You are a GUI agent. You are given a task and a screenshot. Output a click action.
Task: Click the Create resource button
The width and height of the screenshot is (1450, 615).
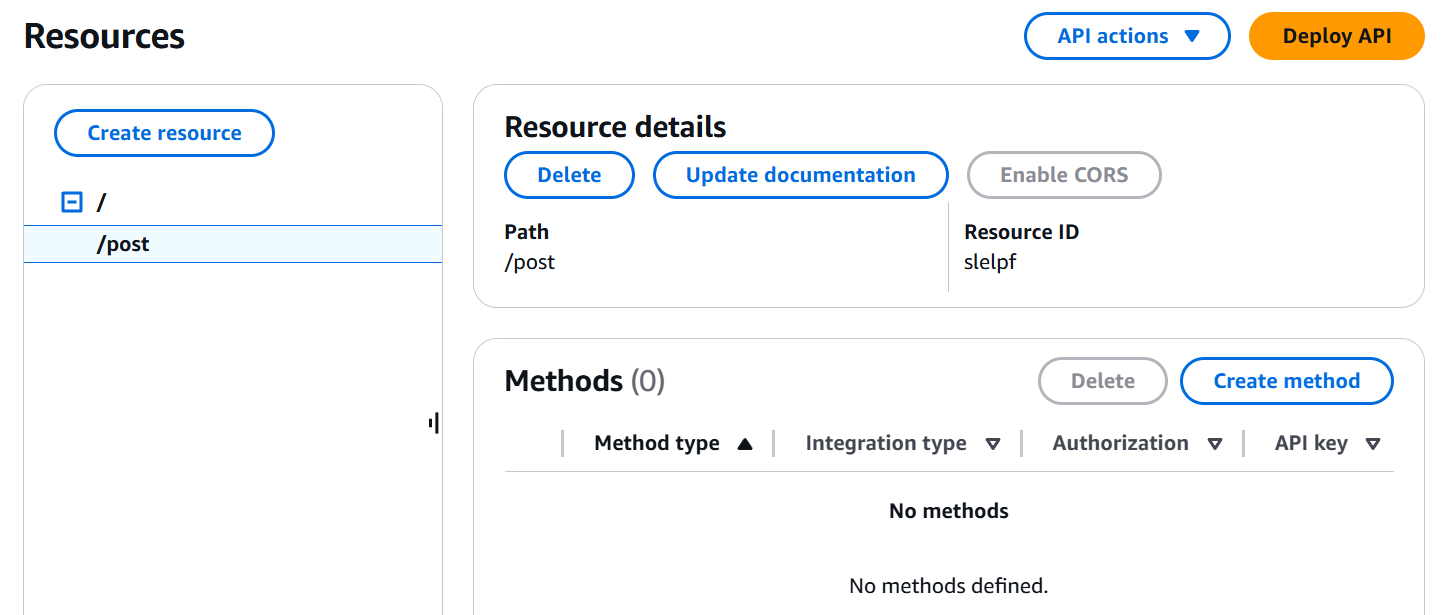(x=163, y=133)
